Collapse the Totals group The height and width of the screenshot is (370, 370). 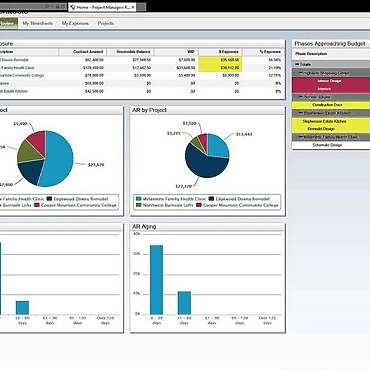pos(297,64)
